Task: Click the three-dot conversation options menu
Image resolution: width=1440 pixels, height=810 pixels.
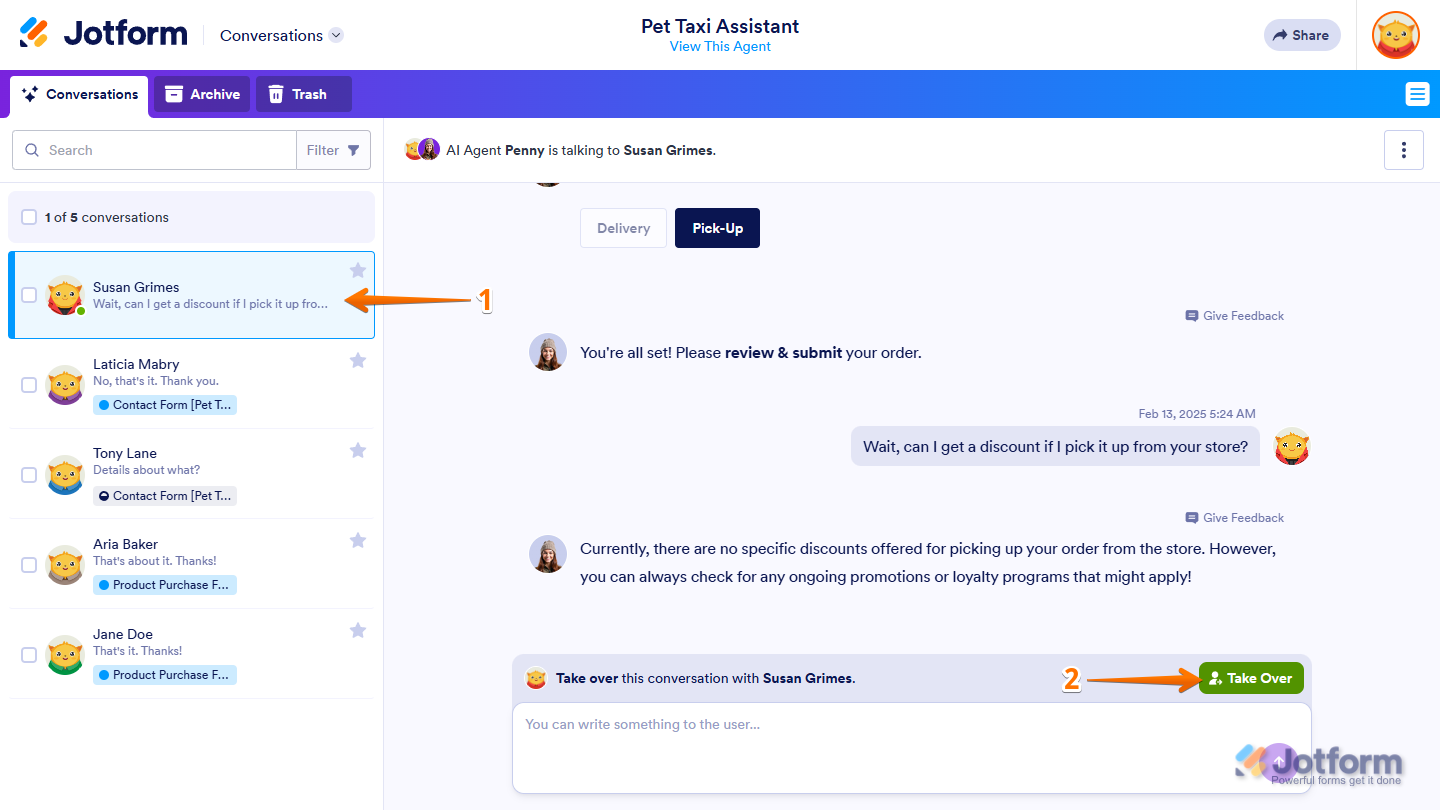Action: click(1404, 150)
